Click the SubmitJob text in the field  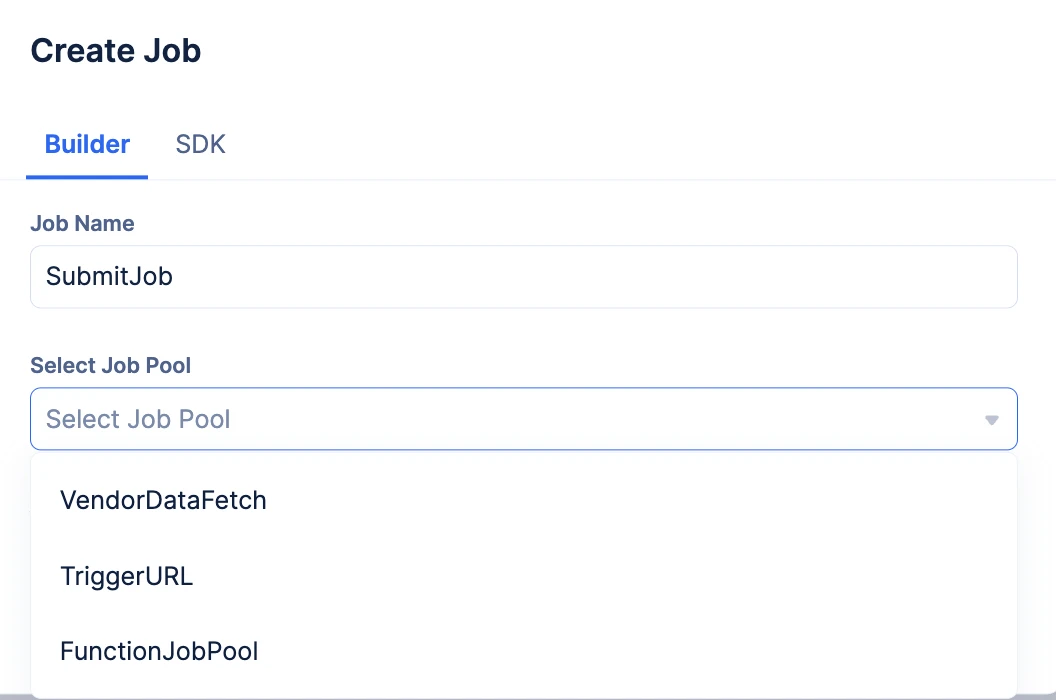coord(109,277)
